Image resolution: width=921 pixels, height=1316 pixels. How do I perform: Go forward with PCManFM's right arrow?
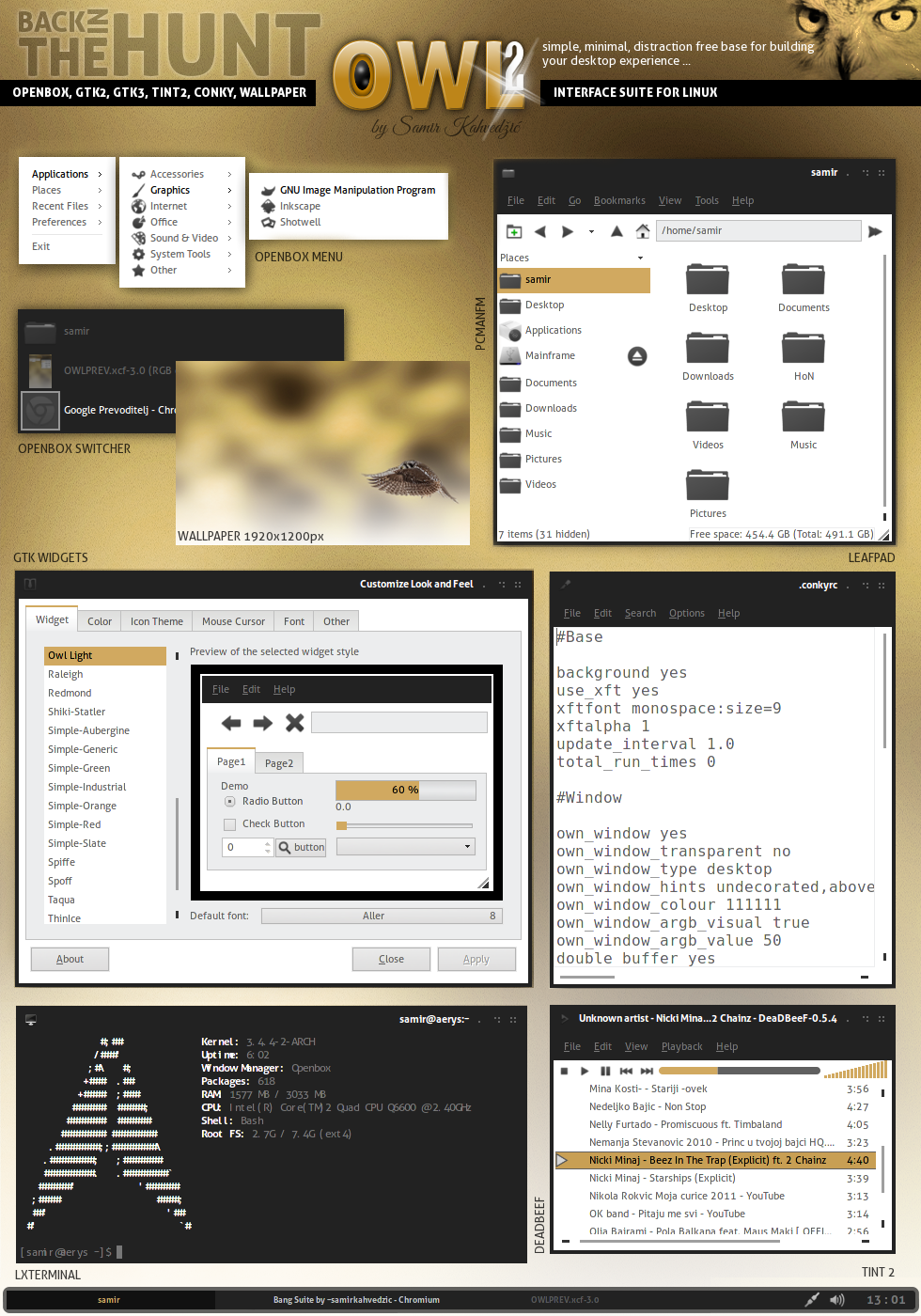click(x=568, y=231)
